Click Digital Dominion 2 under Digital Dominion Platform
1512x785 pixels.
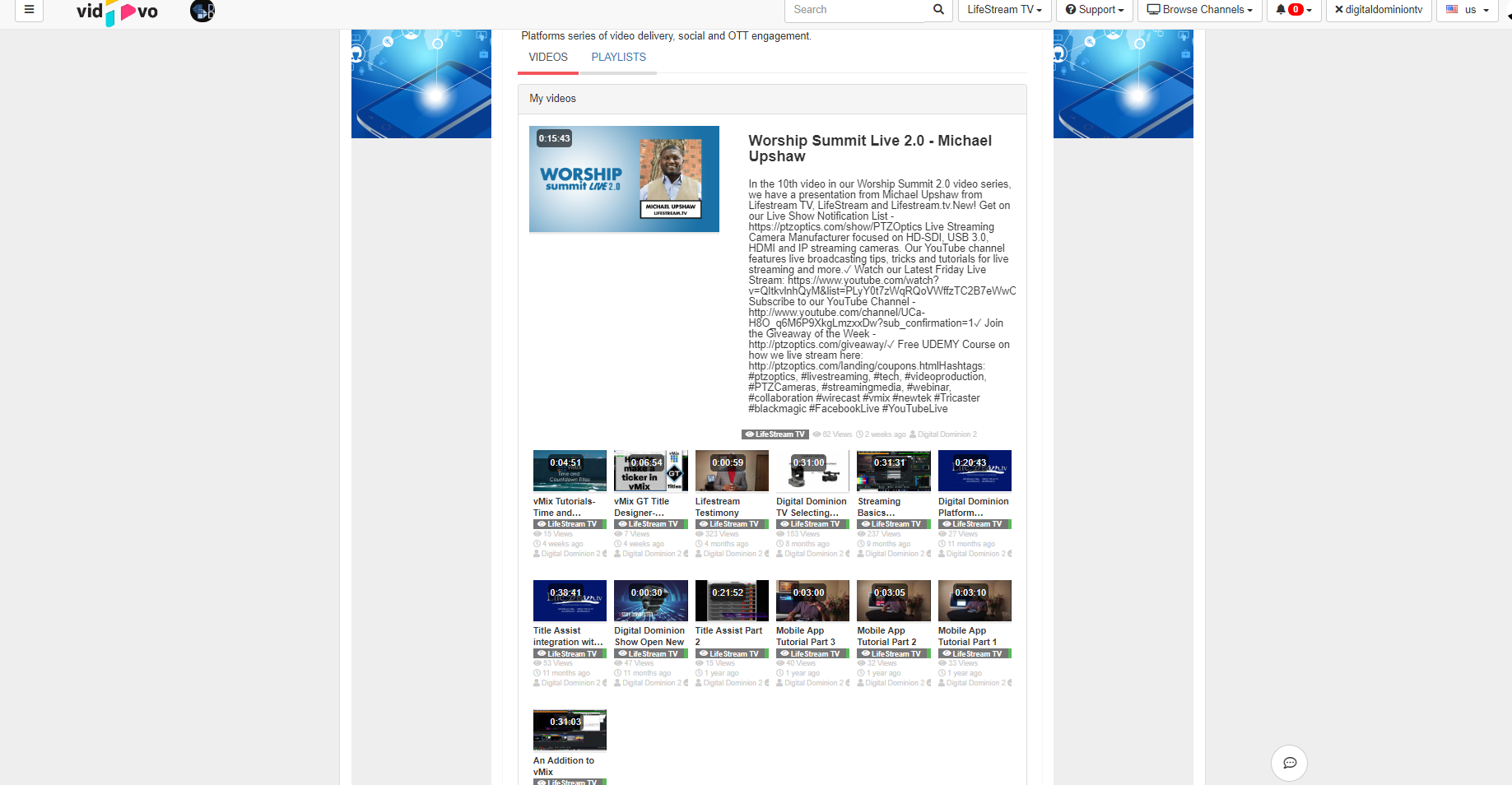click(x=975, y=554)
